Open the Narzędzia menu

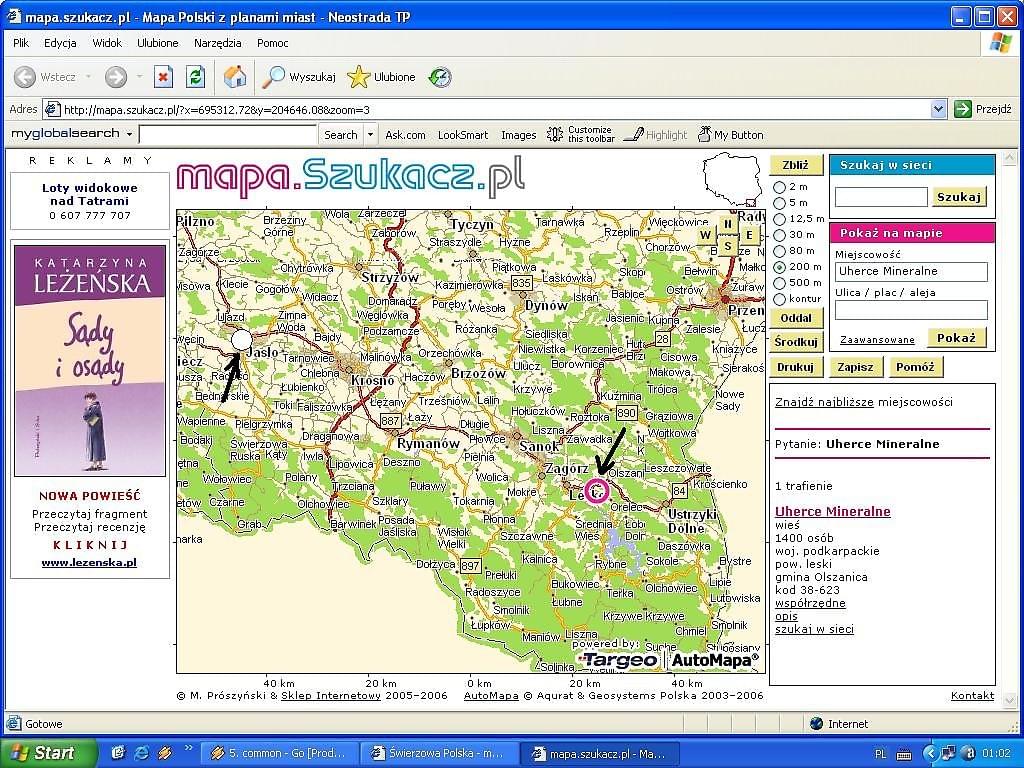click(x=217, y=43)
